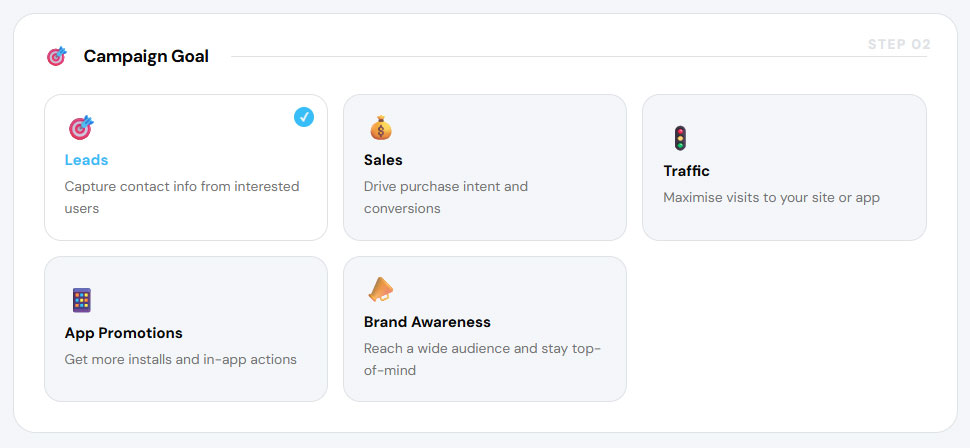Toggle the blue checkmark on Leads card
The height and width of the screenshot is (448, 970).
tap(304, 117)
